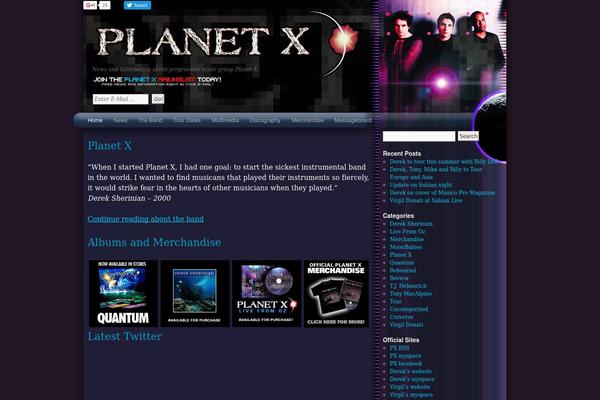Select the Merchandise category in sidebar
Viewport: 600px width, 400px height.
(407, 239)
